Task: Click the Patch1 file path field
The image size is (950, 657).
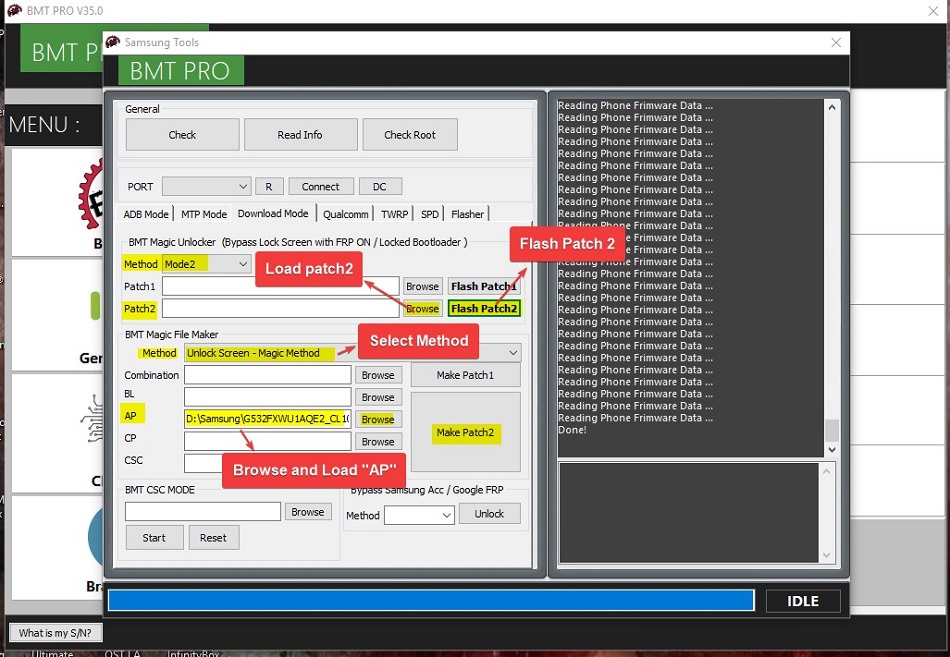Action: [280, 286]
